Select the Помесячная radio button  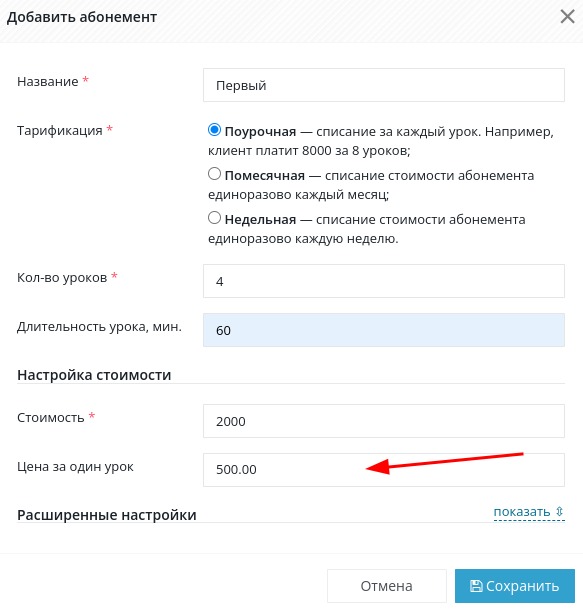(x=214, y=174)
